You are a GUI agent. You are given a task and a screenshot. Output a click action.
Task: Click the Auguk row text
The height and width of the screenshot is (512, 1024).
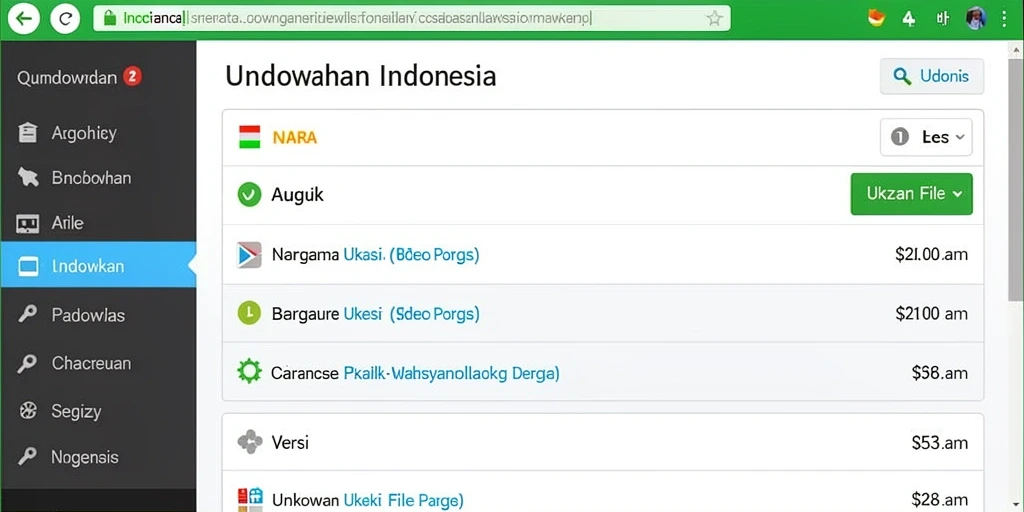(x=297, y=195)
